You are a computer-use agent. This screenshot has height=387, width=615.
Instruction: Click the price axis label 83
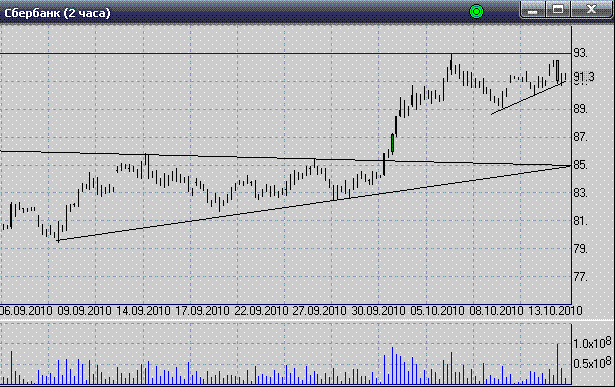tap(580, 193)
